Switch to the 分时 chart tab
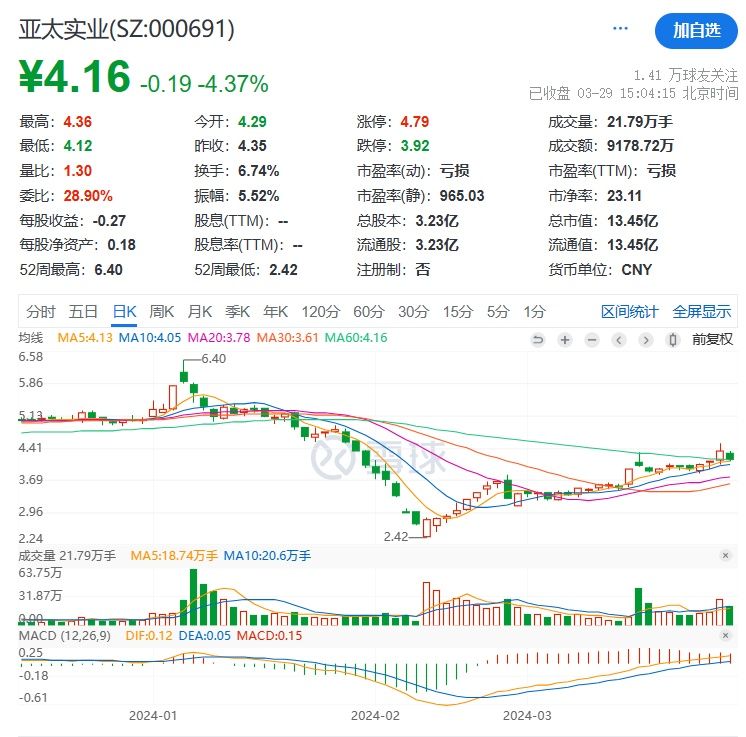Image resolution: width=746 pixels, height=737 pixels. (40, 312)
